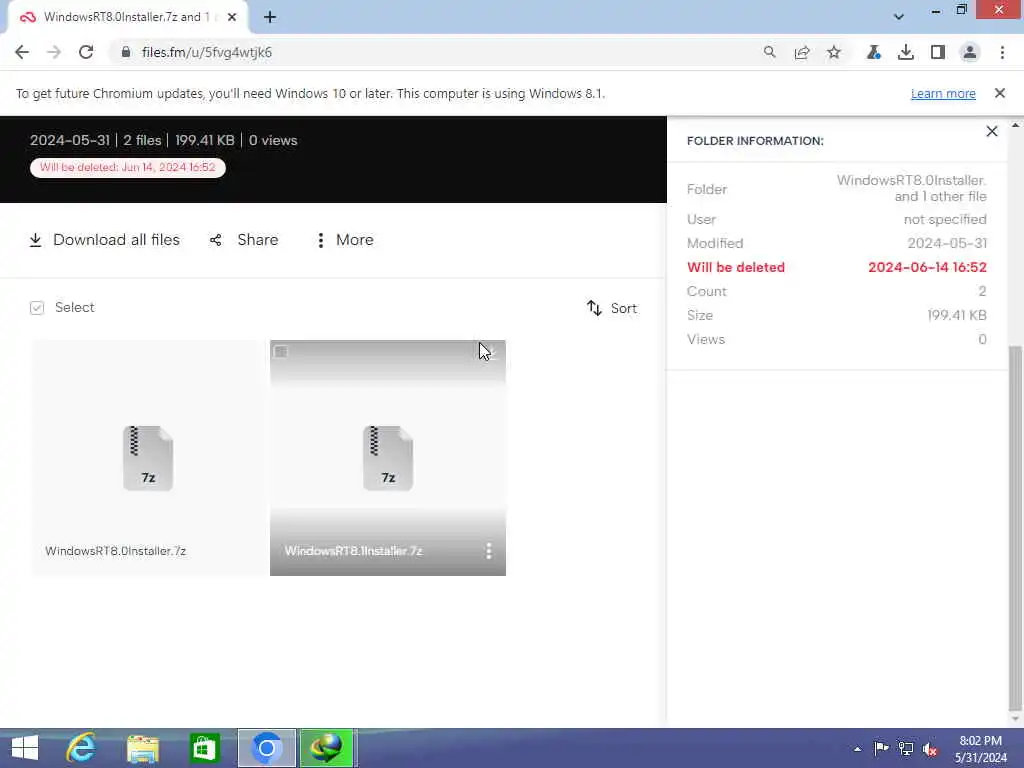
Task: Open the Action Center flag icon
Action: 881,748
